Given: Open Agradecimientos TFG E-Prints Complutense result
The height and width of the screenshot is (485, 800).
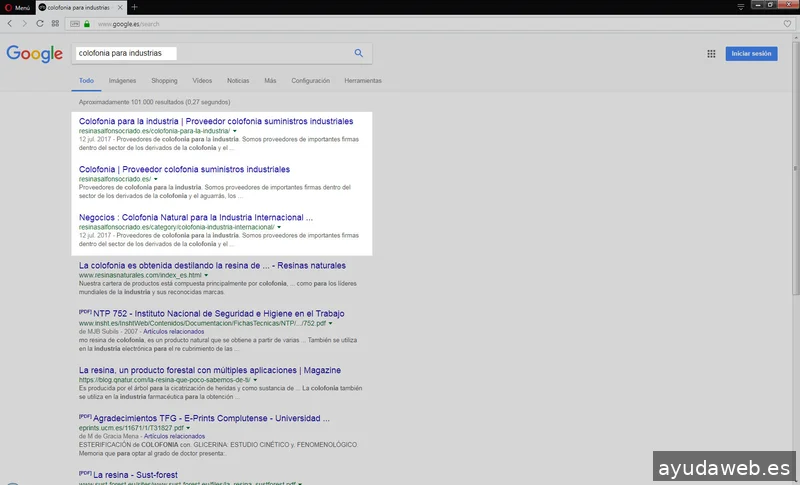Looking at the screenshot, I should tap(211, 418).
